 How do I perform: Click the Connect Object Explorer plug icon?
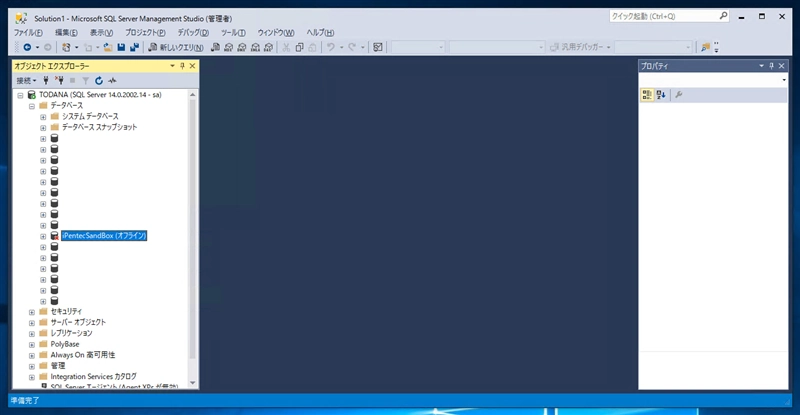(46, 80)
